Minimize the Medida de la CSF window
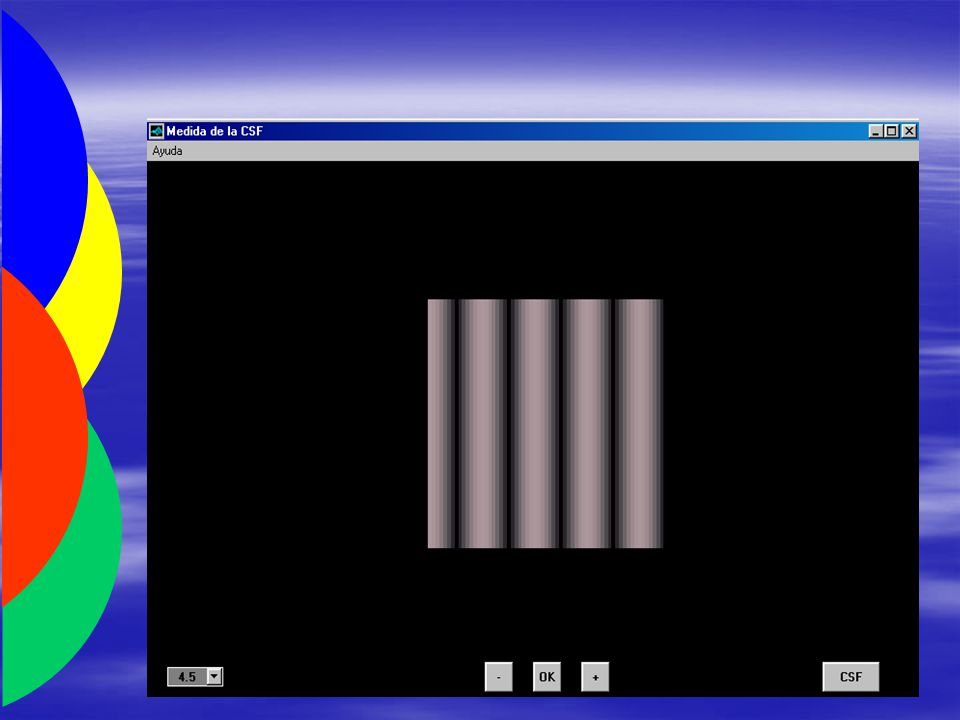The image size is (960, 720). (x=876, y=131)
